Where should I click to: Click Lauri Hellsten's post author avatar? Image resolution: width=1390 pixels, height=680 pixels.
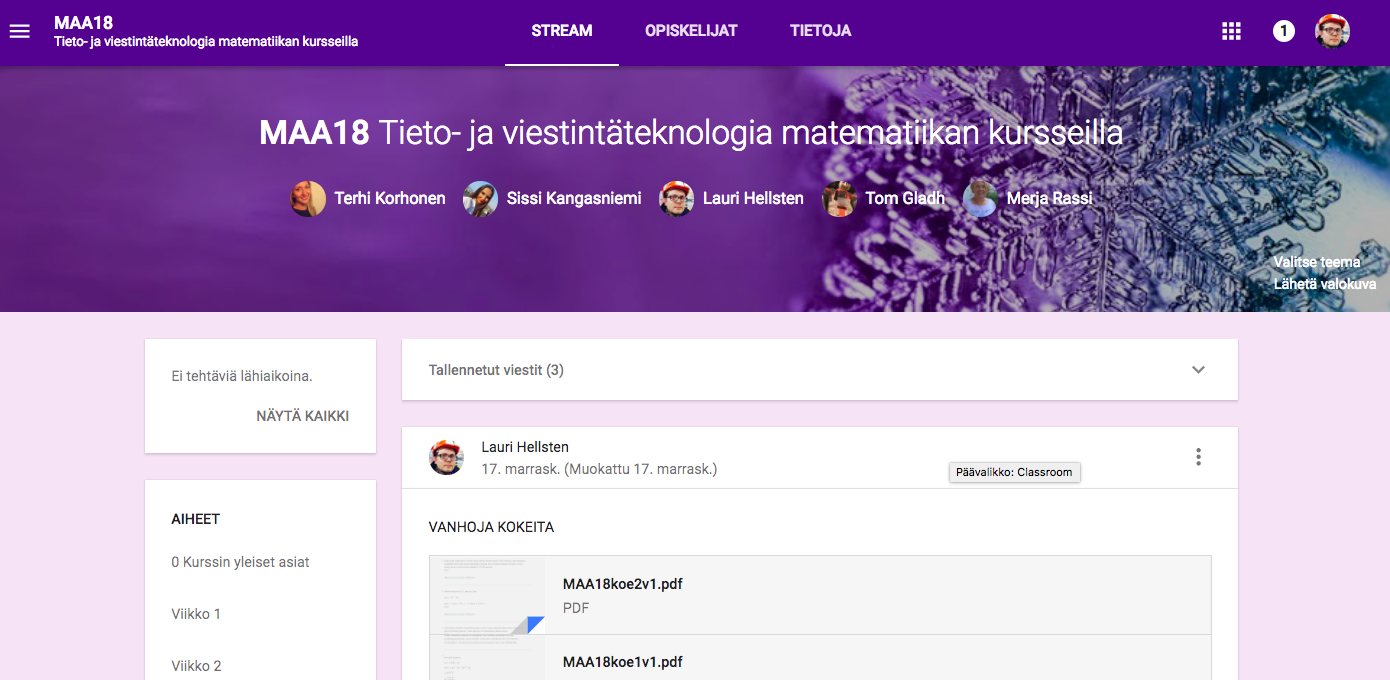pyautogui.click(x=447, y=457)
